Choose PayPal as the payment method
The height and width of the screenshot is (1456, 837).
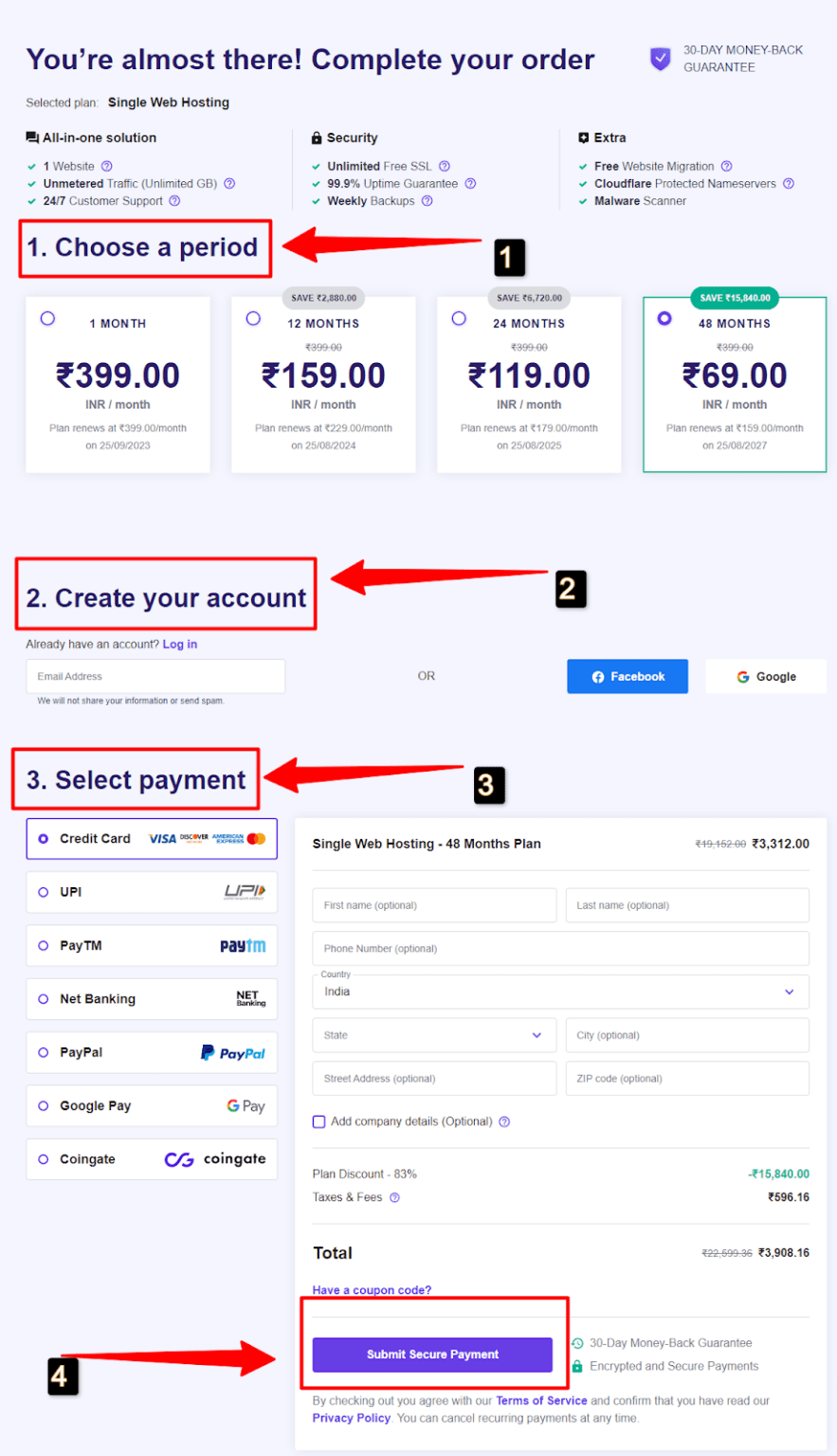point(152,1052)
